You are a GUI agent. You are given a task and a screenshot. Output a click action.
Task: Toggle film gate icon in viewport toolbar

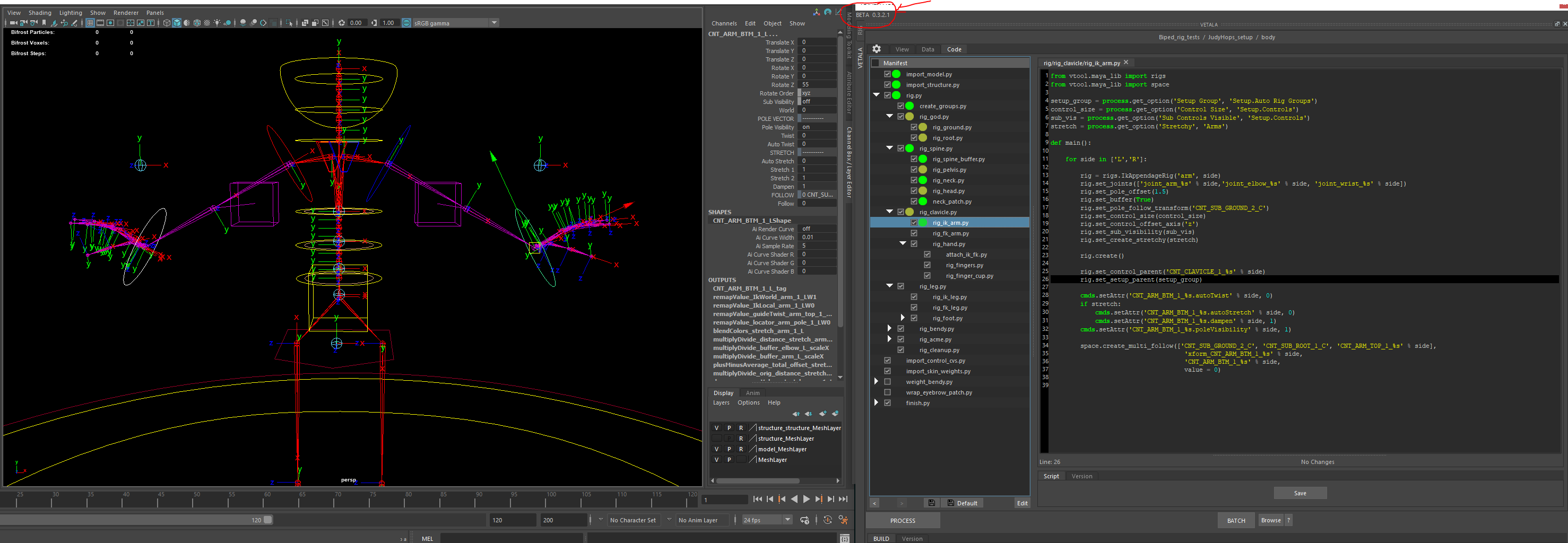(100, 23)
